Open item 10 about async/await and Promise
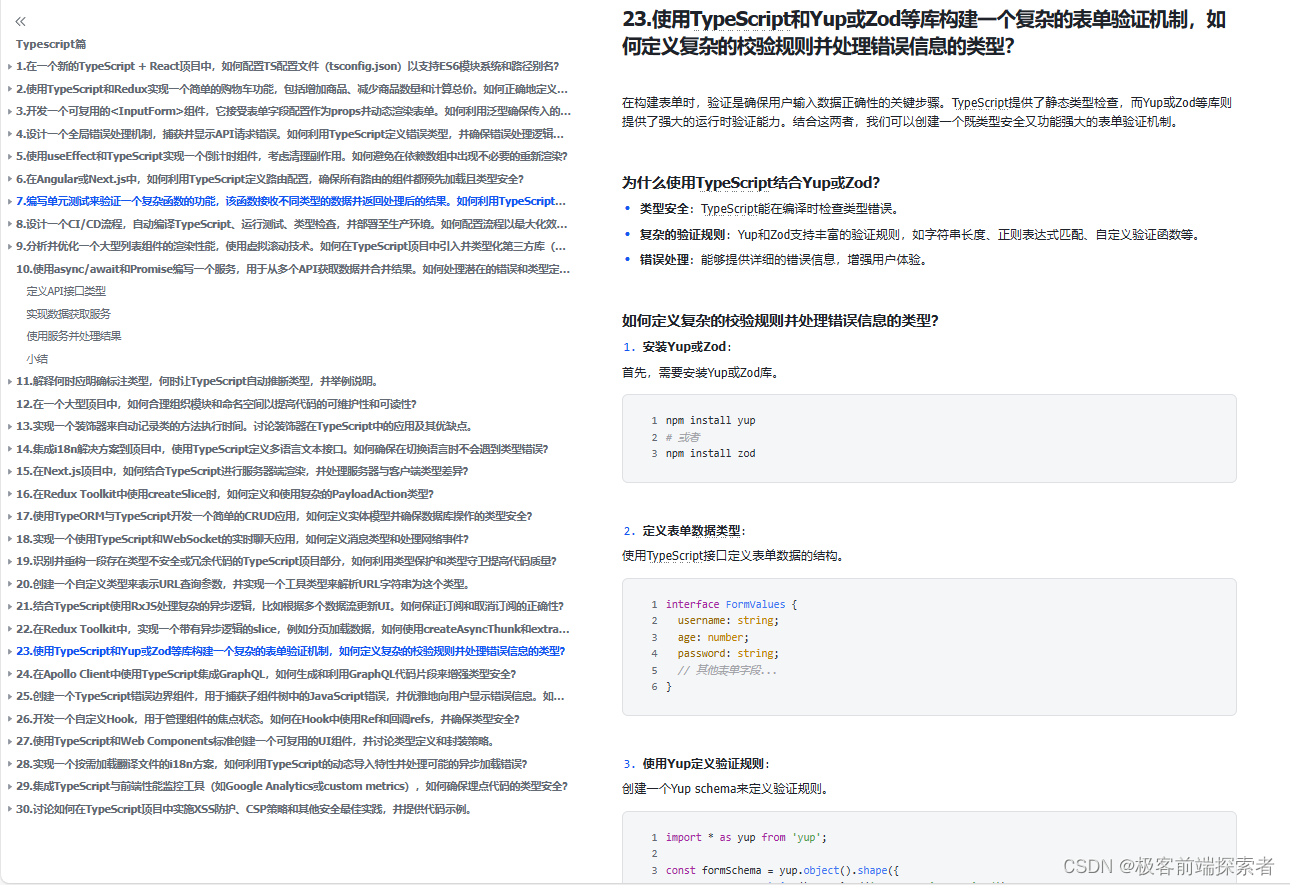 292,269
